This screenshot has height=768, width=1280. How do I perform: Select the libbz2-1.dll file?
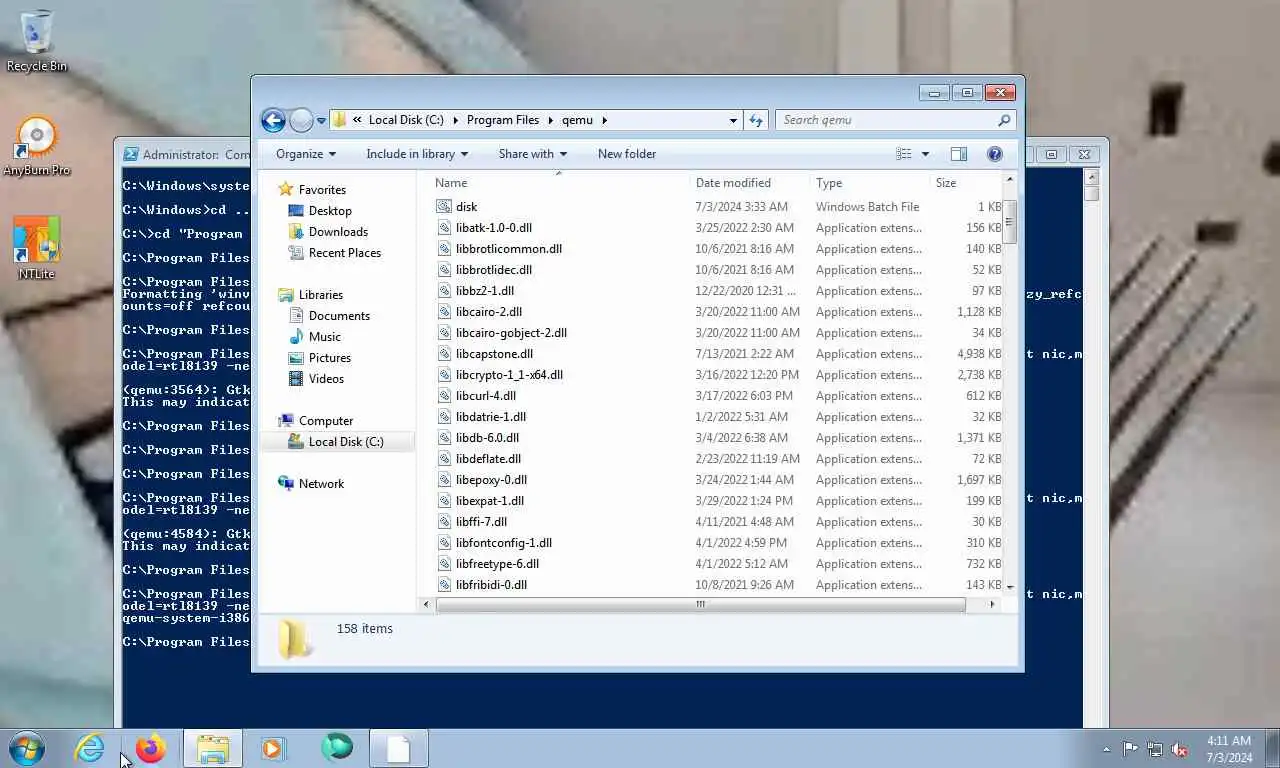click(485, 291)
